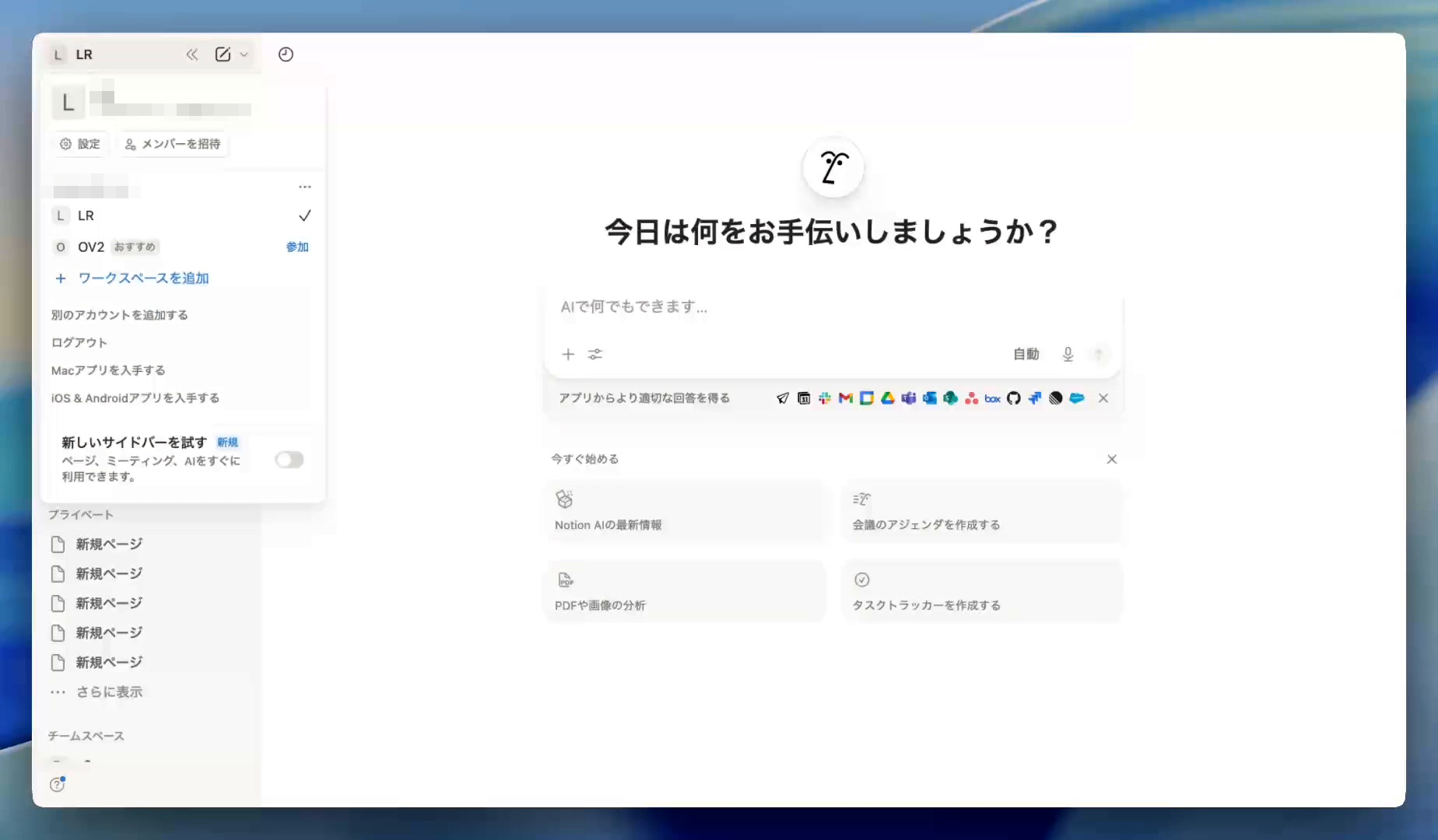Expand さらに表示 in the sidebar
Screen dimensions: 1438x840
tap(109, 691)
